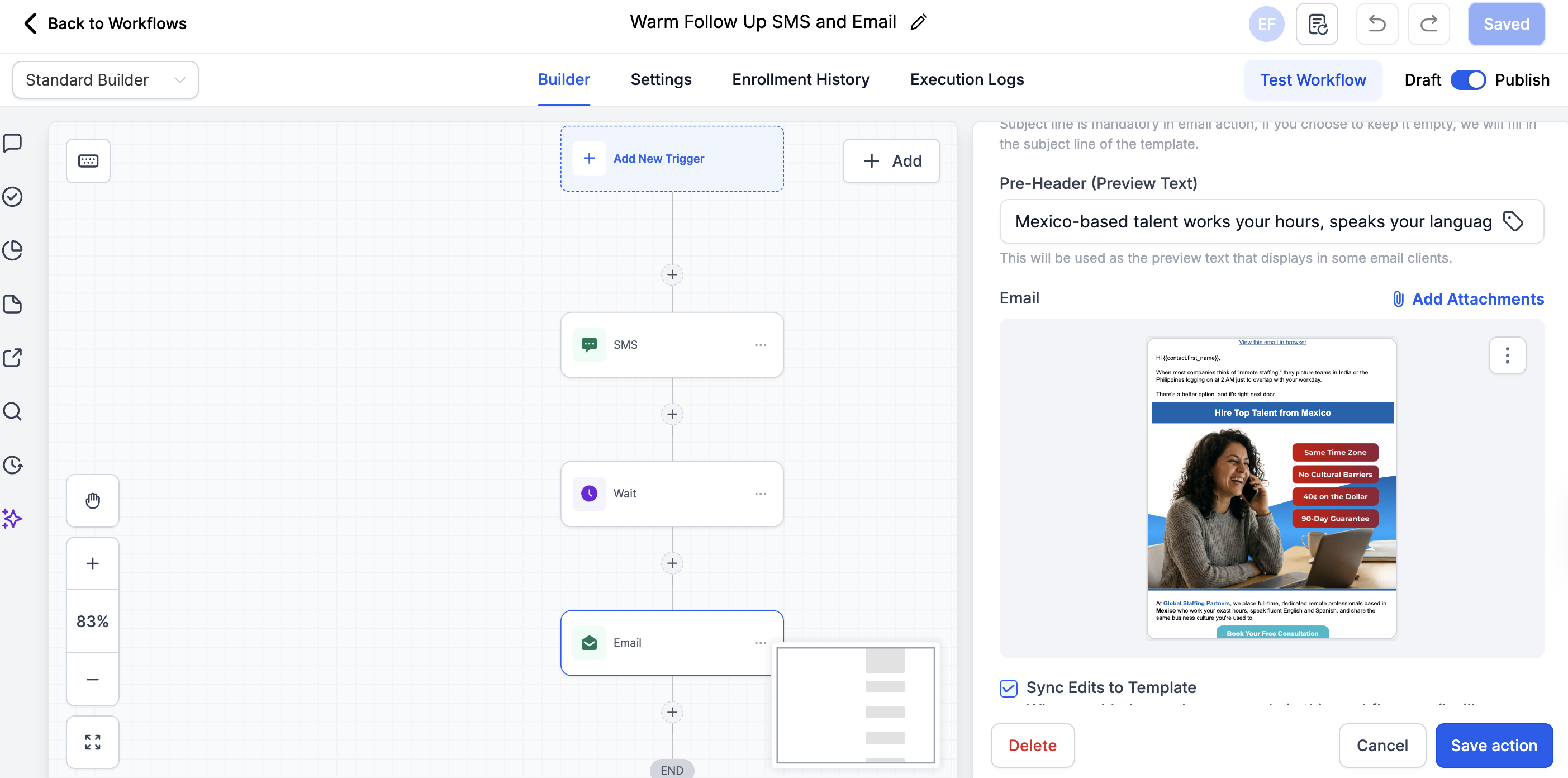The width and height of the screenshot is (1568, 778).
Task: Open the kebab menu on the email preview
Action: click(x=1508, y=355)
